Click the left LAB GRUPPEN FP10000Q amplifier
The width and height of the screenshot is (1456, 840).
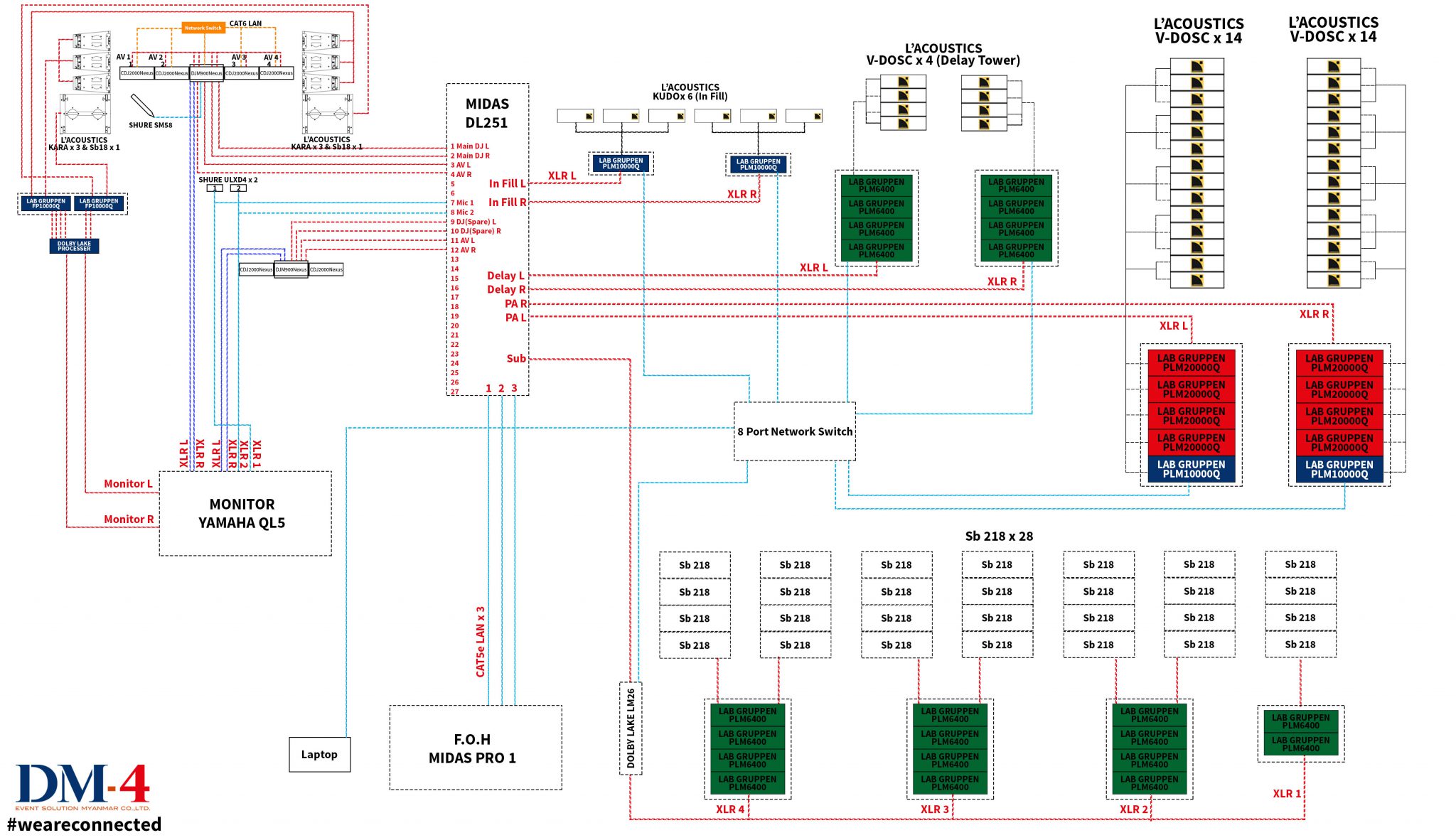[x=45, y=204]
